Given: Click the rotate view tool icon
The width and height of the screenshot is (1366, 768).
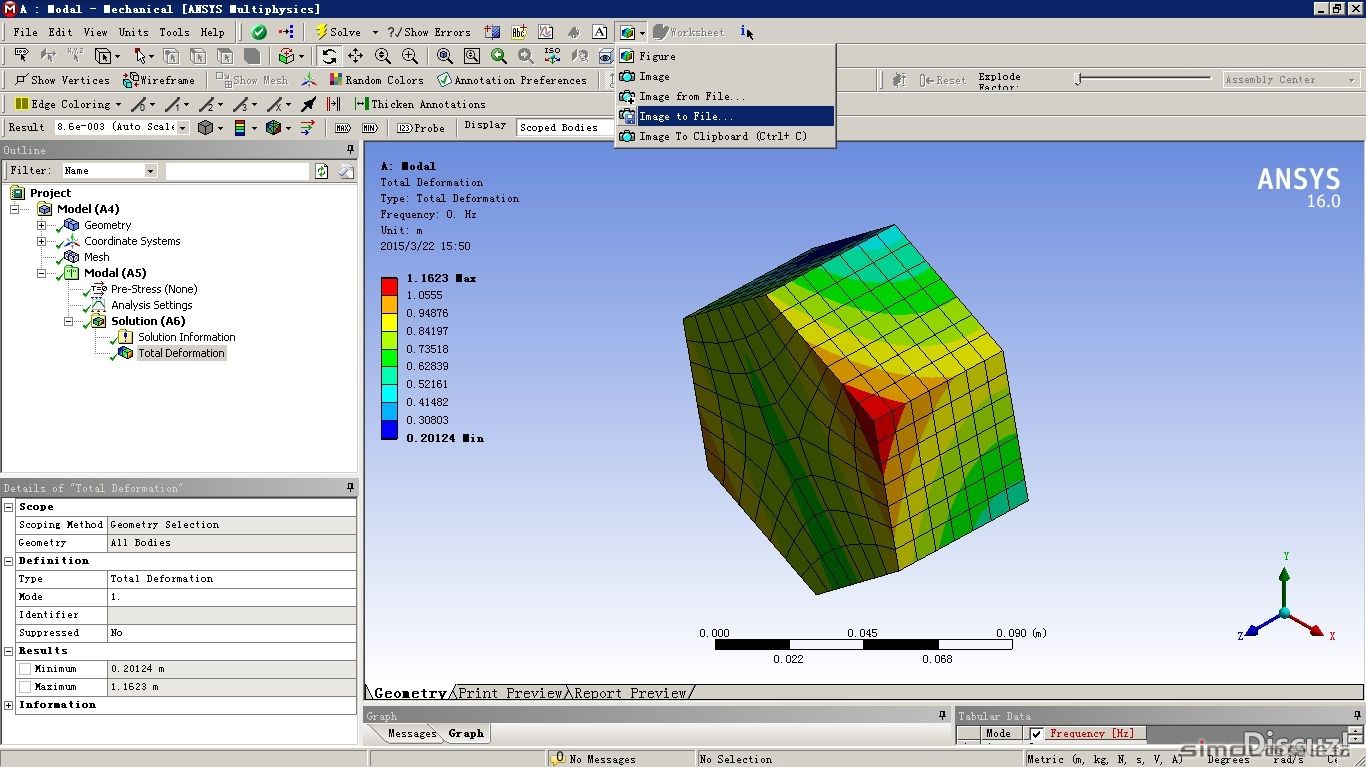Looking at the screenshot, I should click(x=329, y=56).
